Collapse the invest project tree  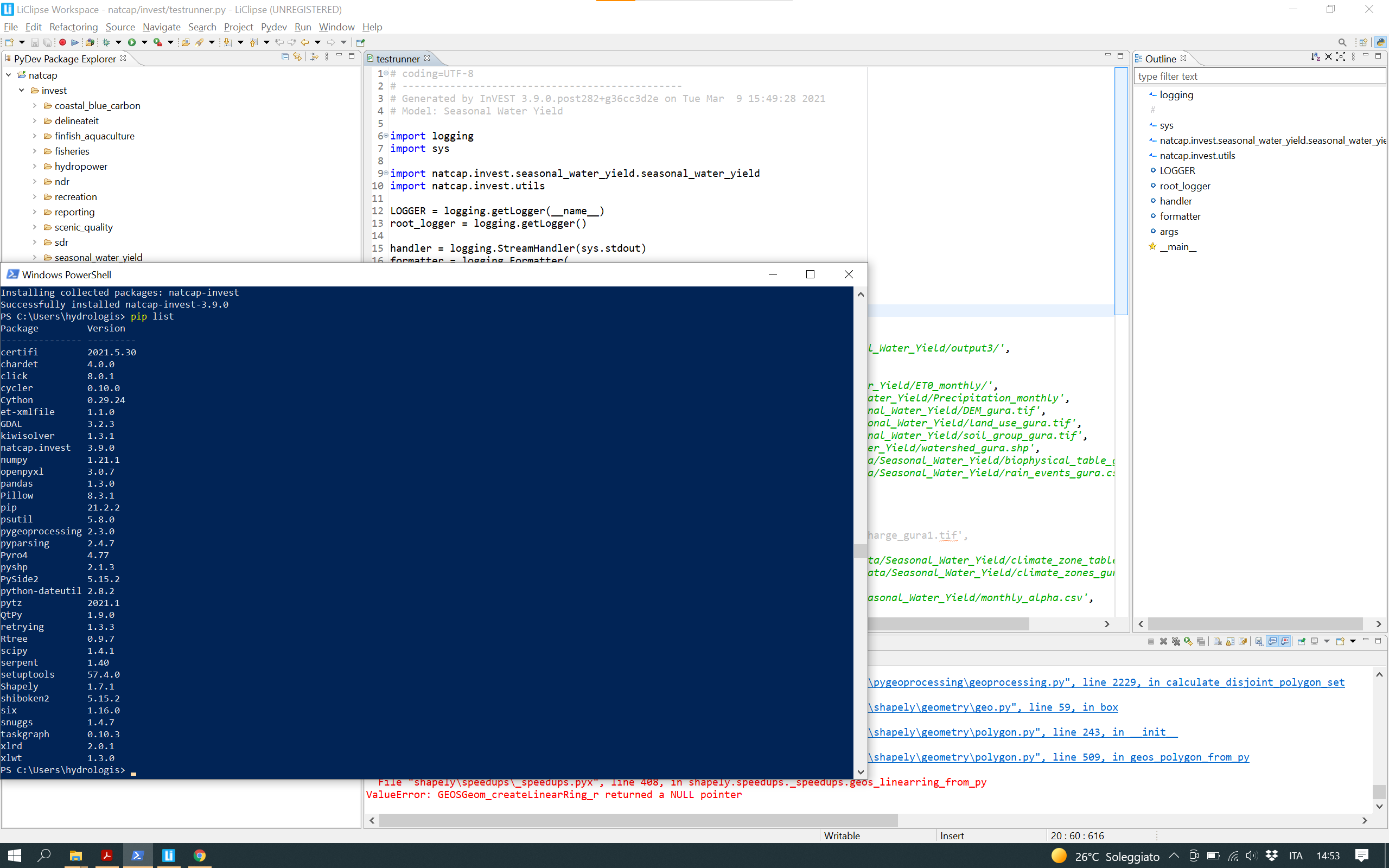click(x=22, y=90)
